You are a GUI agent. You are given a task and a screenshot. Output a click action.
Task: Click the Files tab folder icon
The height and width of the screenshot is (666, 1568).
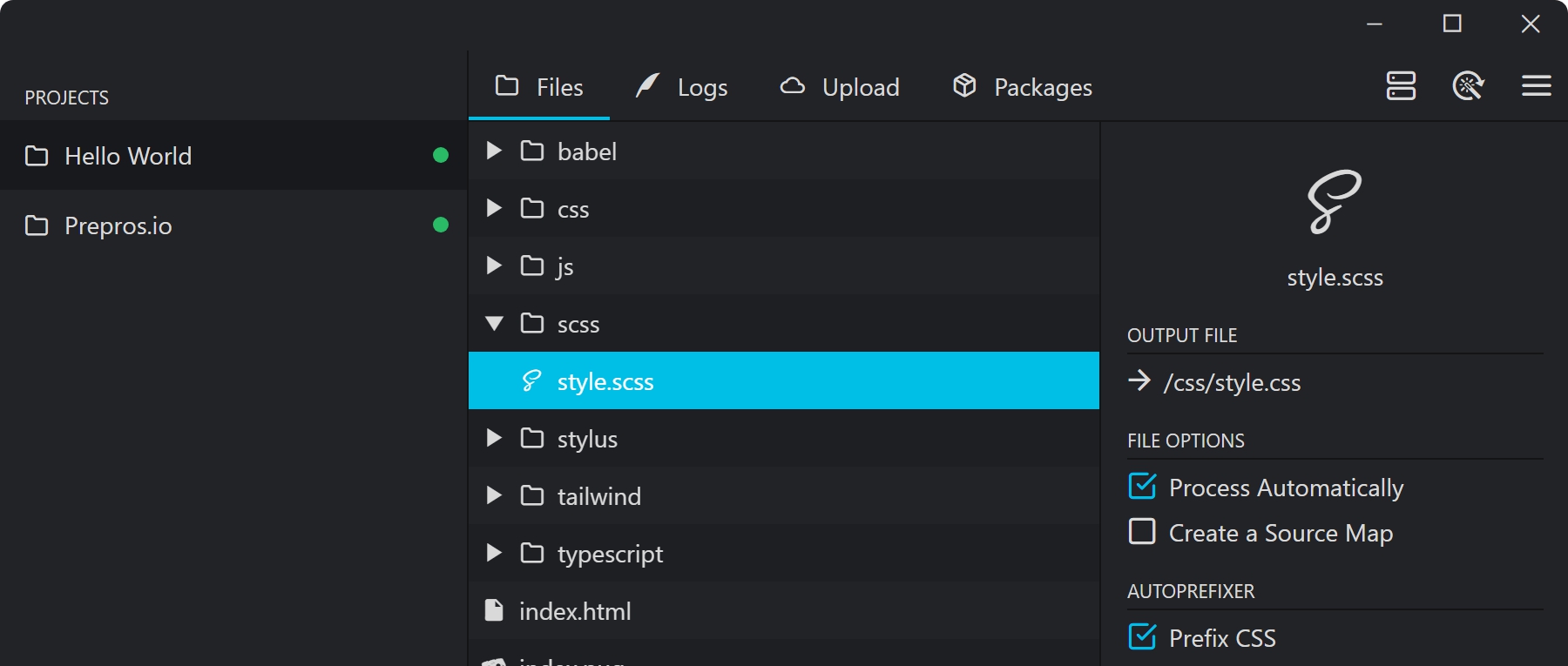(x=507, y=85)
